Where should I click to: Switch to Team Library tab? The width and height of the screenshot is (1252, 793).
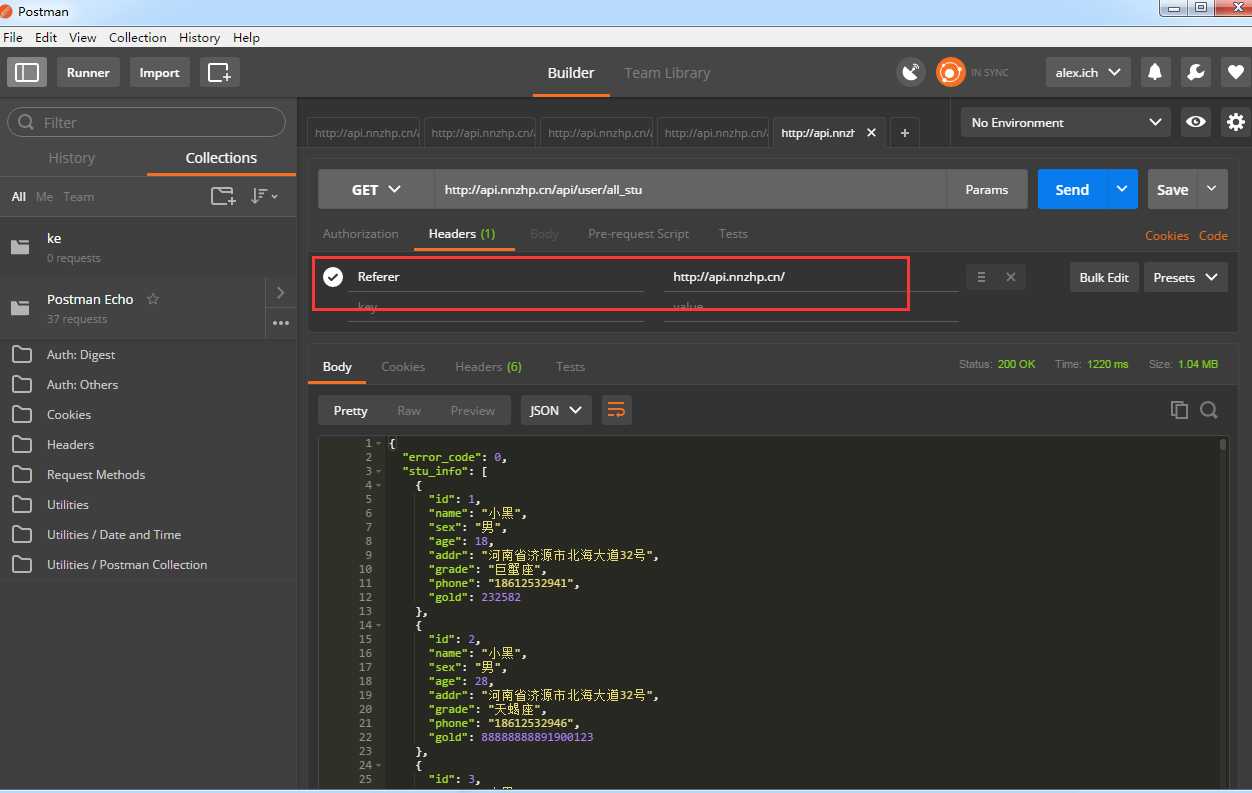[x=667, y=72]
